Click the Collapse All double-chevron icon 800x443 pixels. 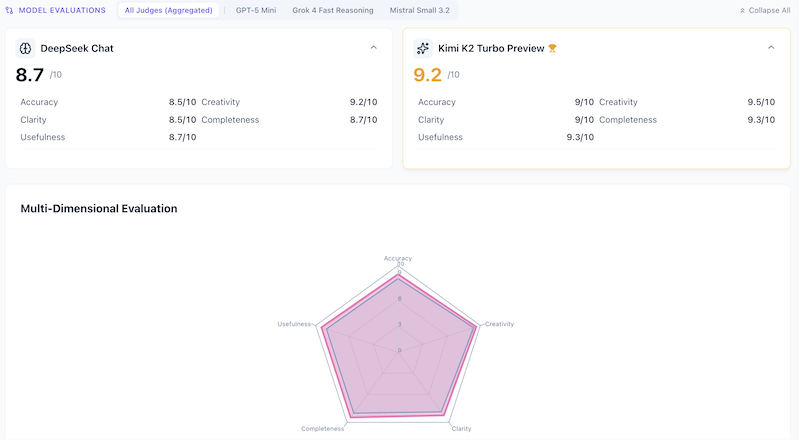[x=742, y=10]
